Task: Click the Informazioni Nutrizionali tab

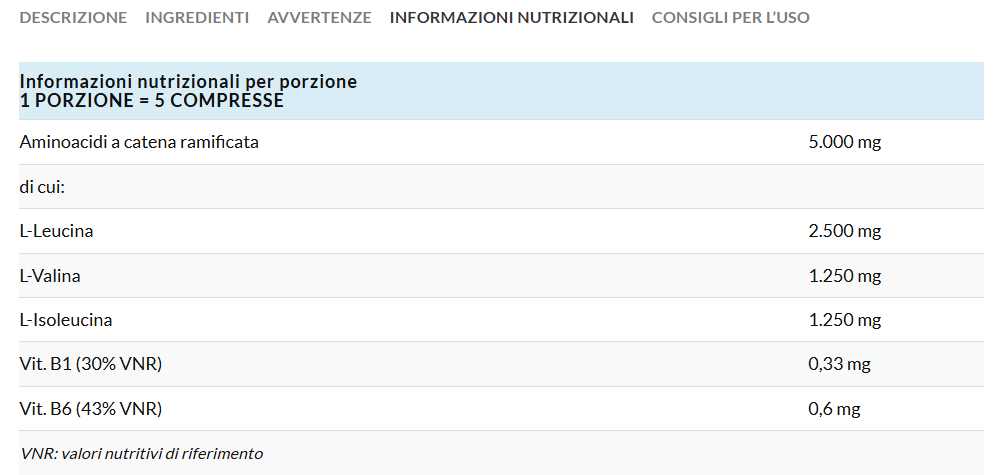Action: [511, 18]
